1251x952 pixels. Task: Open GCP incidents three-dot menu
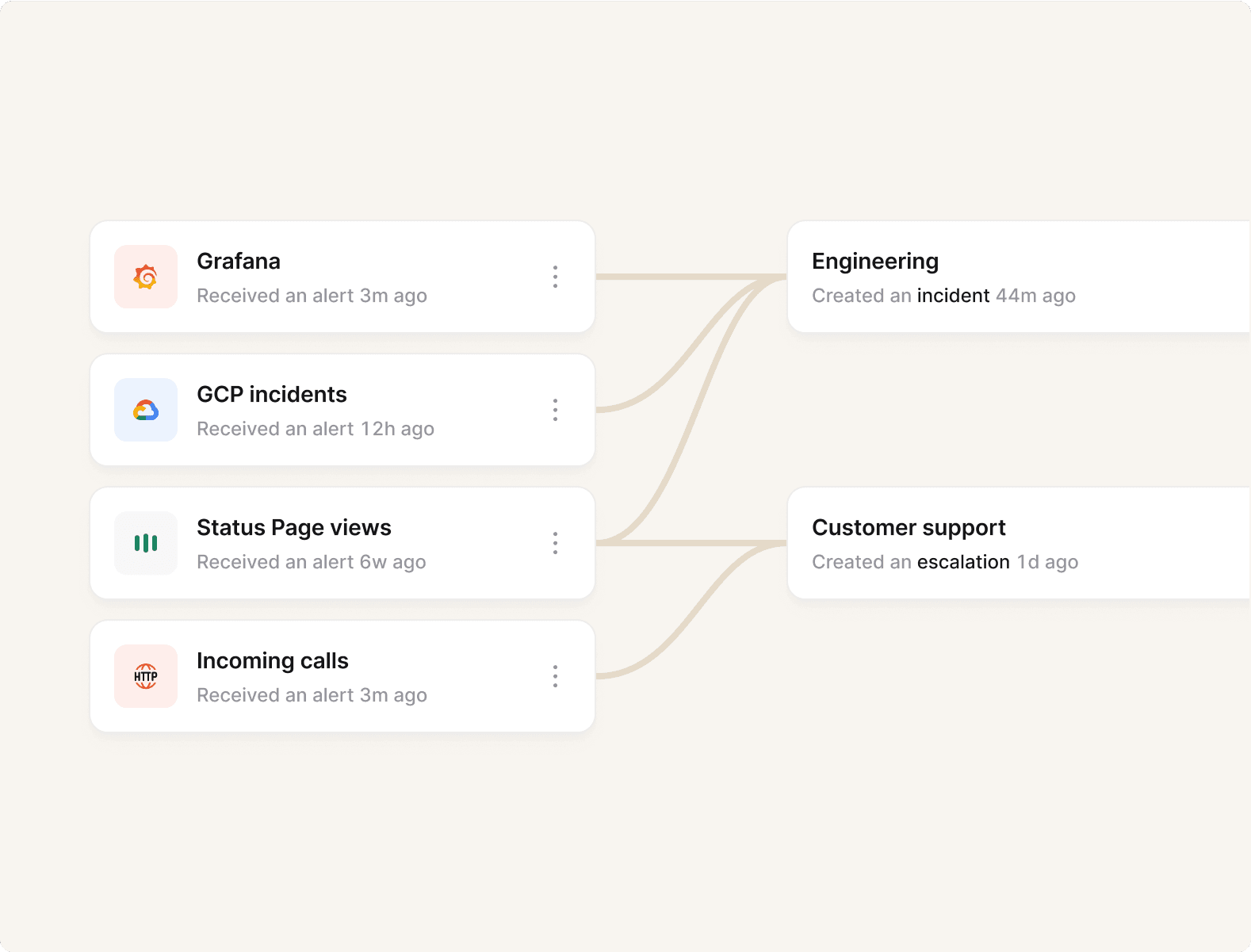[x=555, y=410]
